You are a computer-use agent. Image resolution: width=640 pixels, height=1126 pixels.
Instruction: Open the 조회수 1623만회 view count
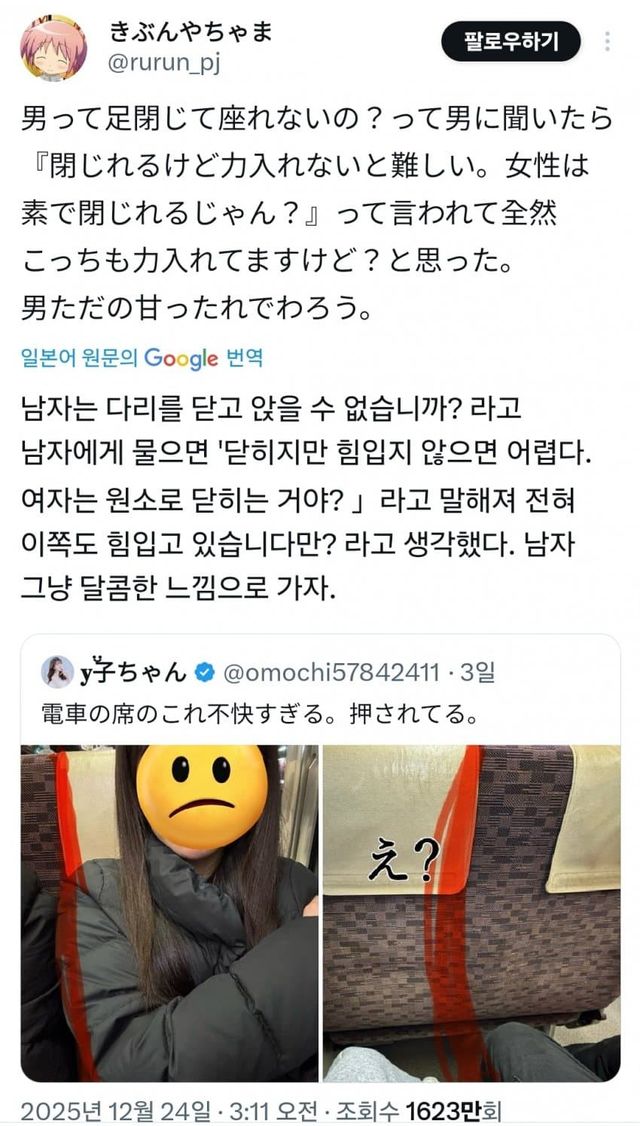[x=412, y=1110]
